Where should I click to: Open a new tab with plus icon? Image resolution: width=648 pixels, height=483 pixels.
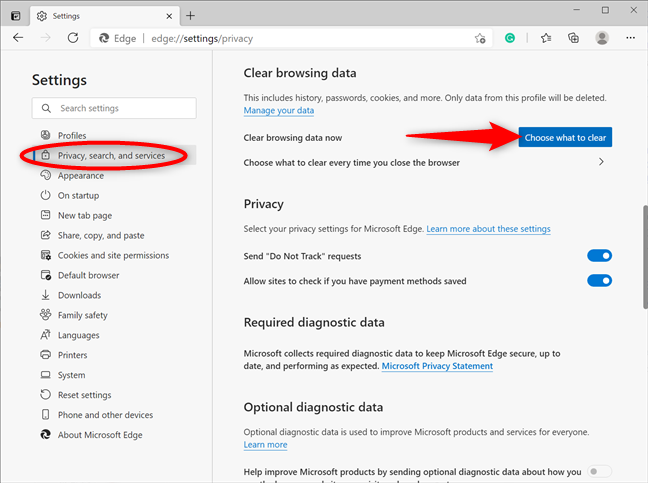[190, 16]
